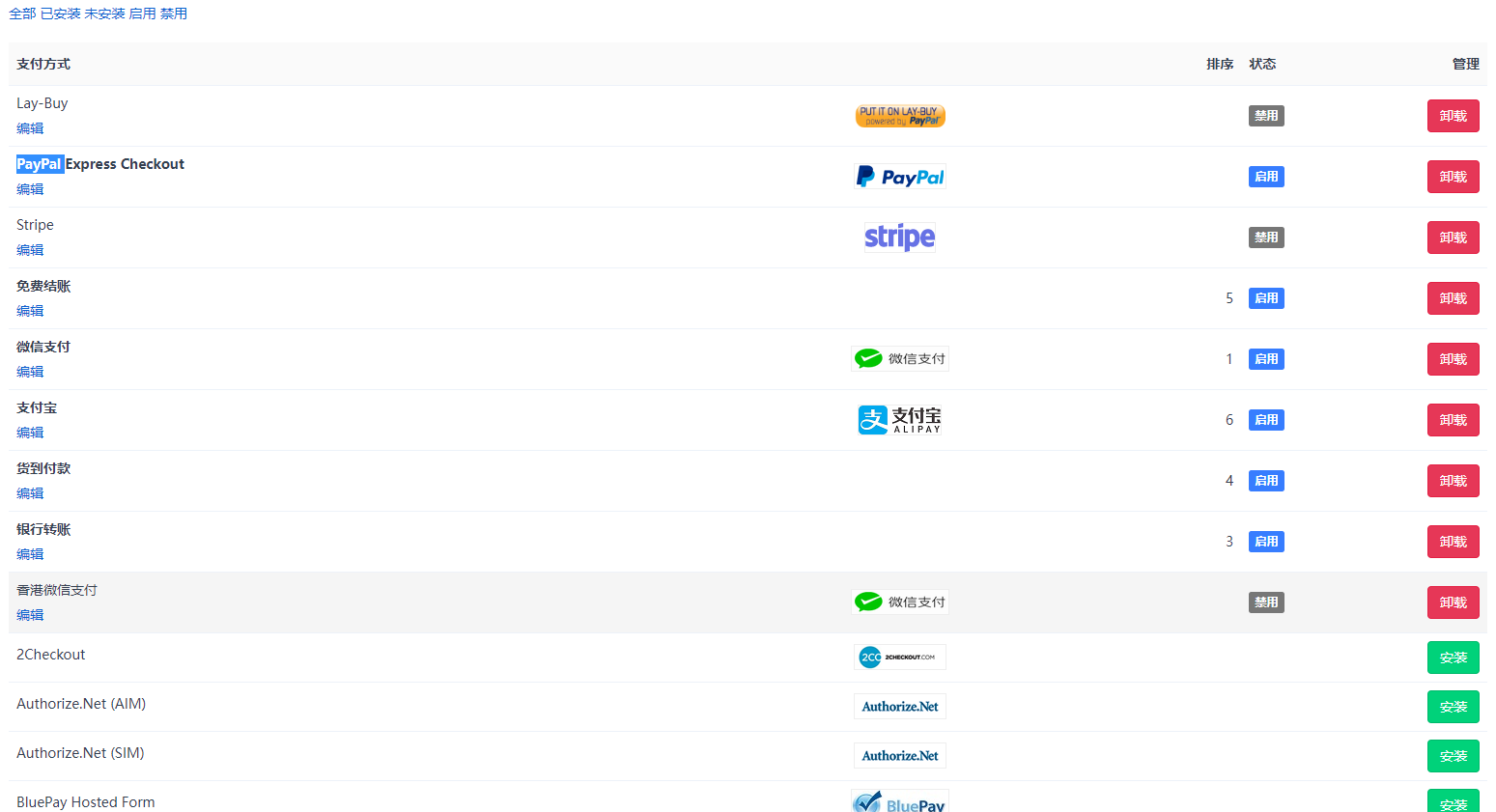
Task: Toggle 银行转账 启用 status badge
Action: point(1266,542)
